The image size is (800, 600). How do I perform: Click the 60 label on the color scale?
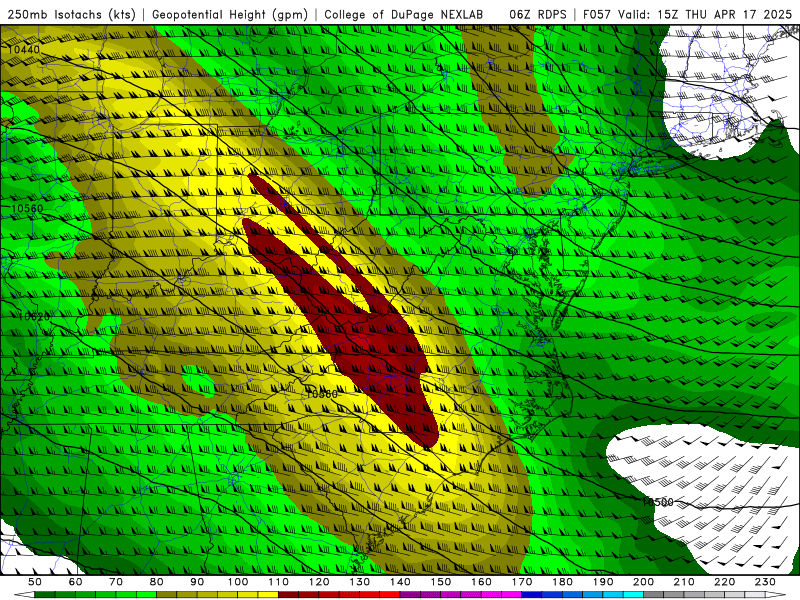click(76, 582)
